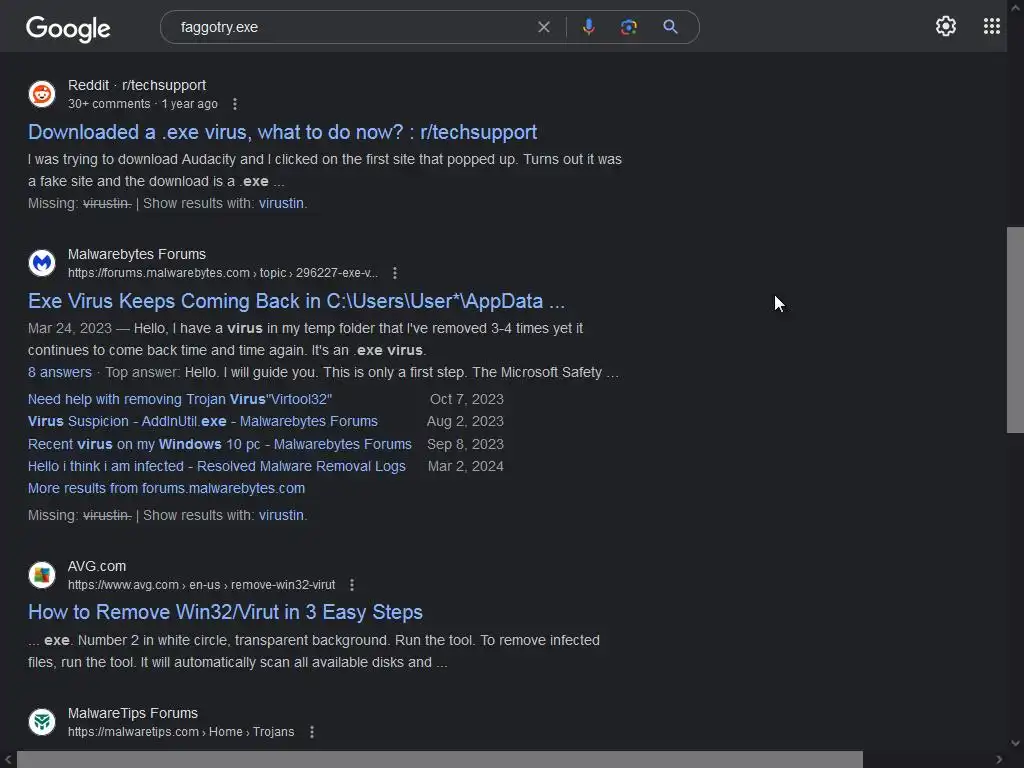Viewport: 1024px width, 768px height.
Task: Submit search with magnifier icon
Action: tap(670, 27)
